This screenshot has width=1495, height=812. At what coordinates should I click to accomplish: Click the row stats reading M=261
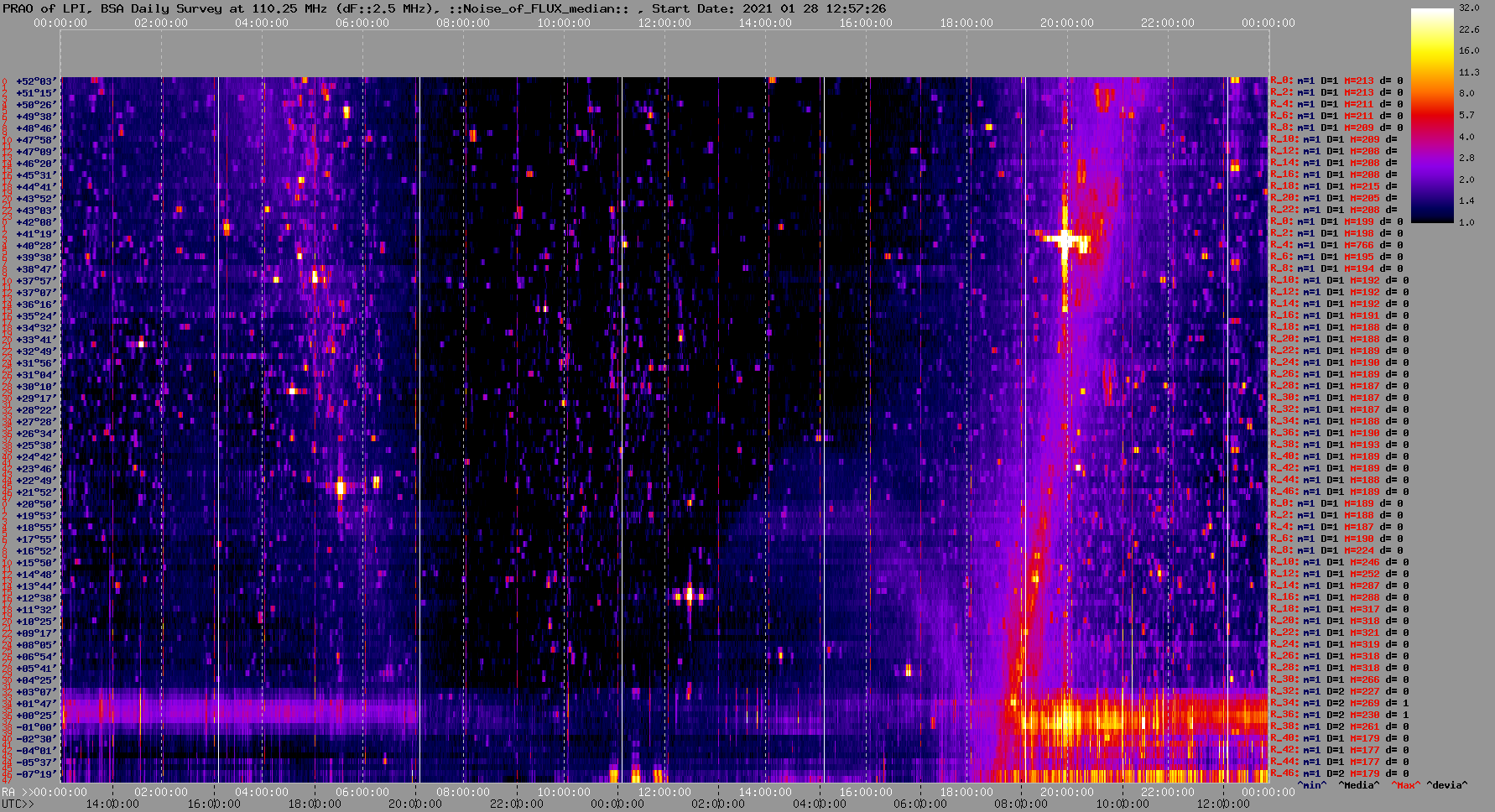(1339, 727)
